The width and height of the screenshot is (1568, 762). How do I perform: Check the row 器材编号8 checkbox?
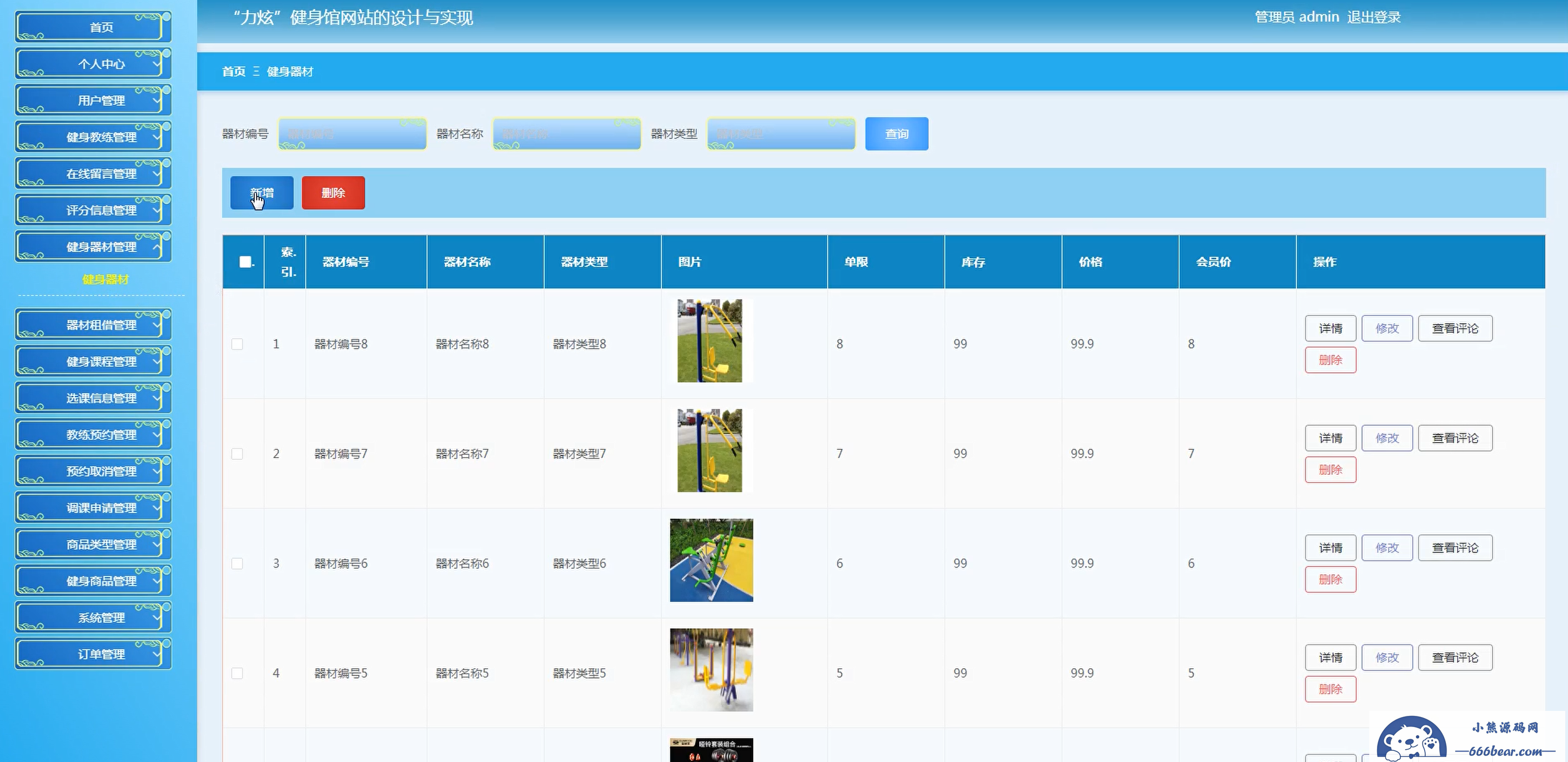pos(238,344)
